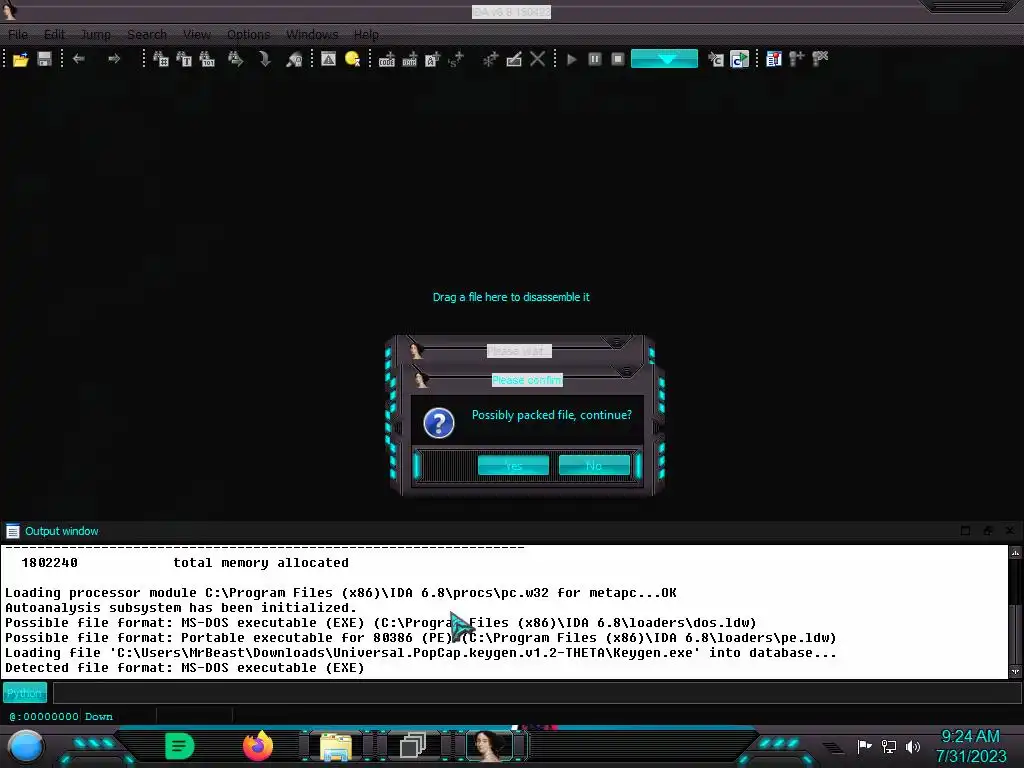Open the Jump menu
The image size is (1024, 768).
coord(95,35)
